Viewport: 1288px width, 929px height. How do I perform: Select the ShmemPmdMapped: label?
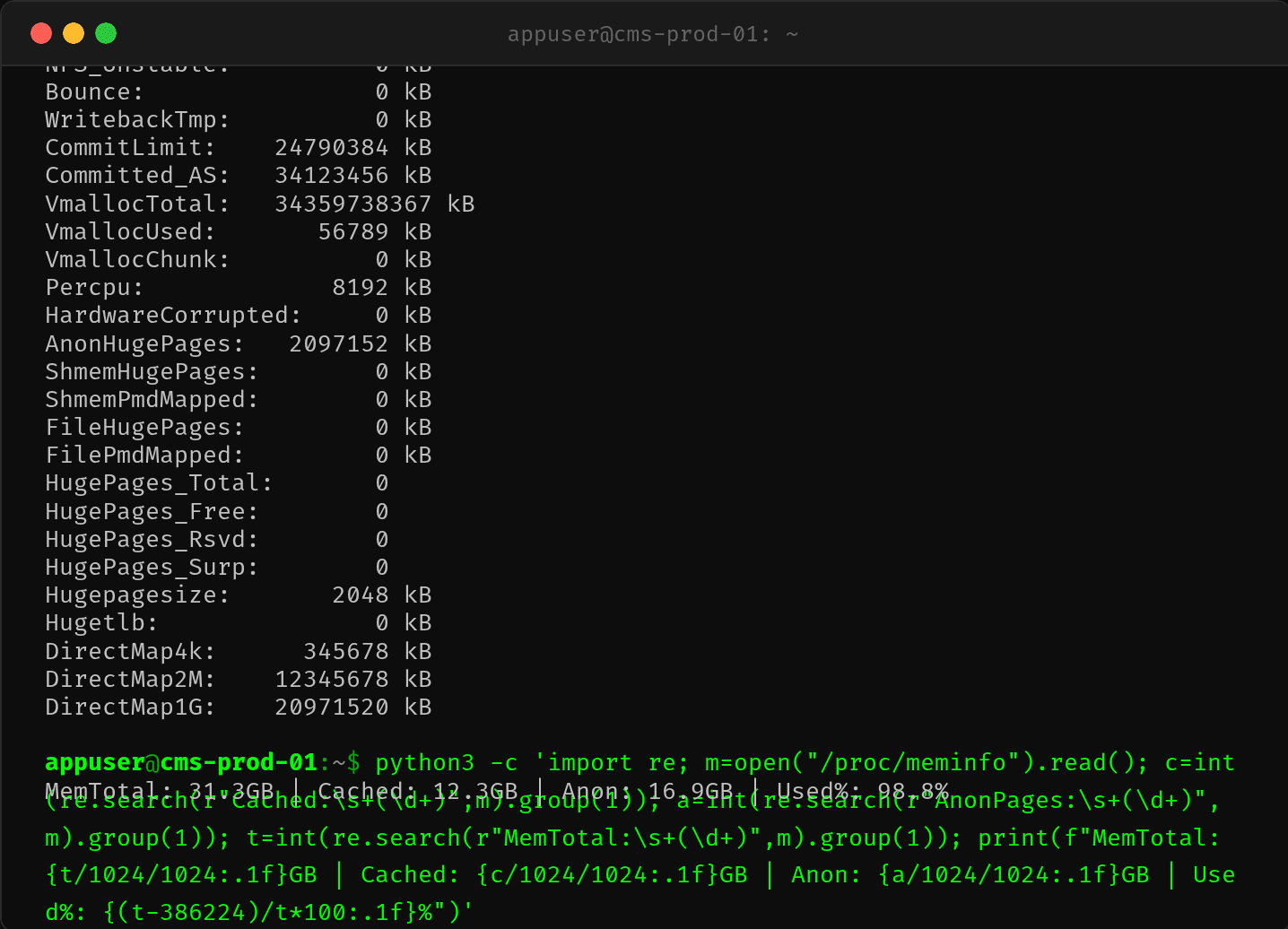click(x=152, y=399)
